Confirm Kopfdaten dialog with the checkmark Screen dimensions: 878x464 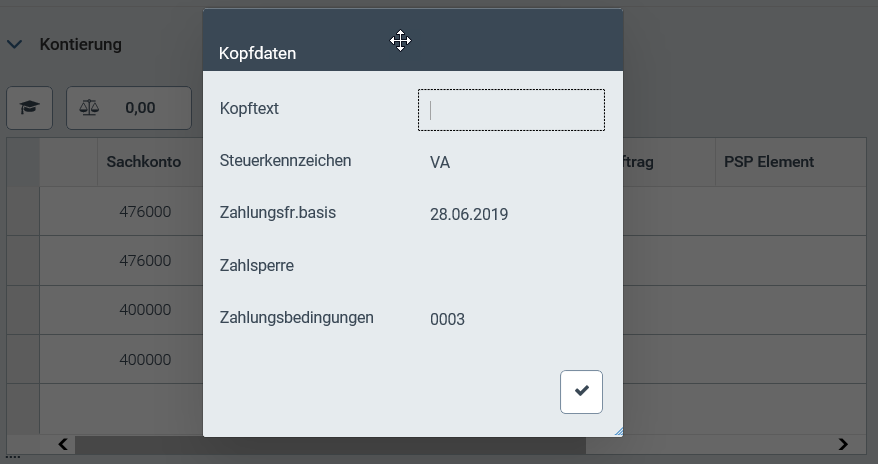(x=581, y=391)
